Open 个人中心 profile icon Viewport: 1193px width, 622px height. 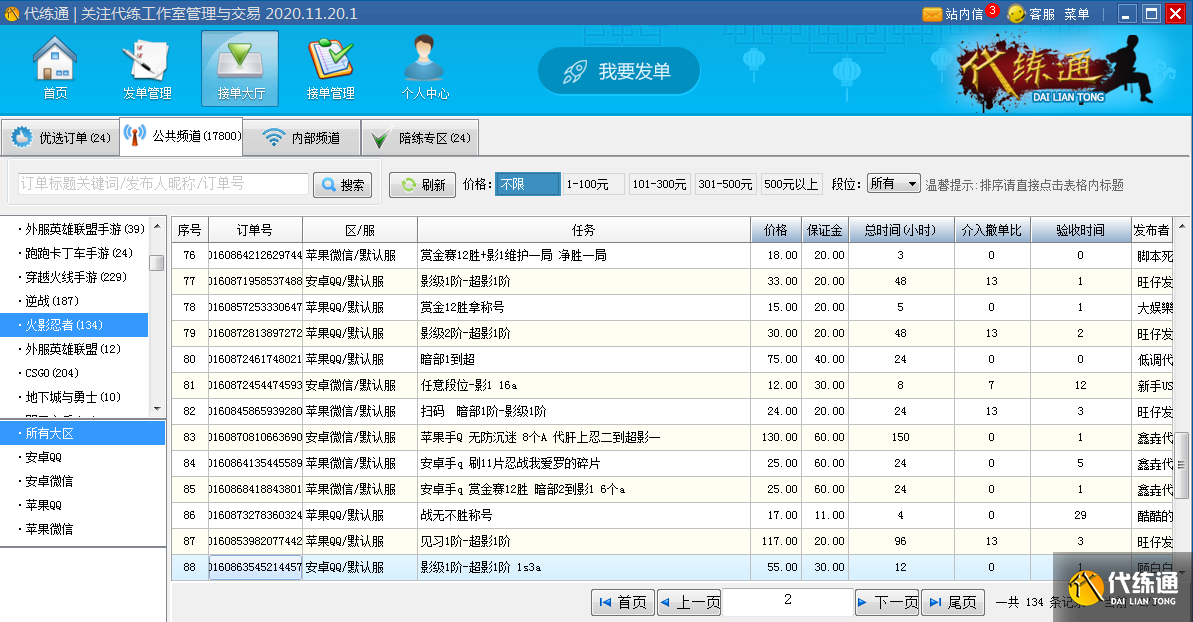pyautogui.click(x=424, y=60)
